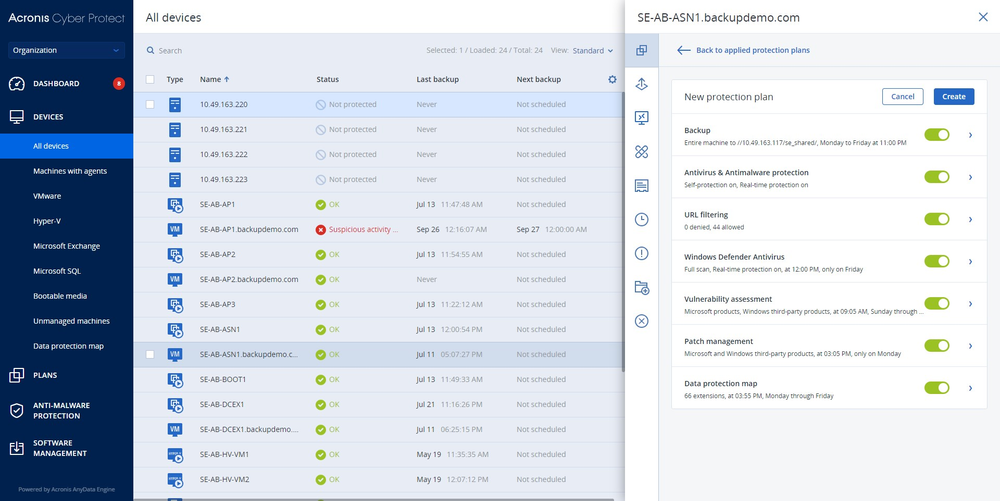Toggle the Backup switch off
1000x501 pixels.
tap(937, 134)
